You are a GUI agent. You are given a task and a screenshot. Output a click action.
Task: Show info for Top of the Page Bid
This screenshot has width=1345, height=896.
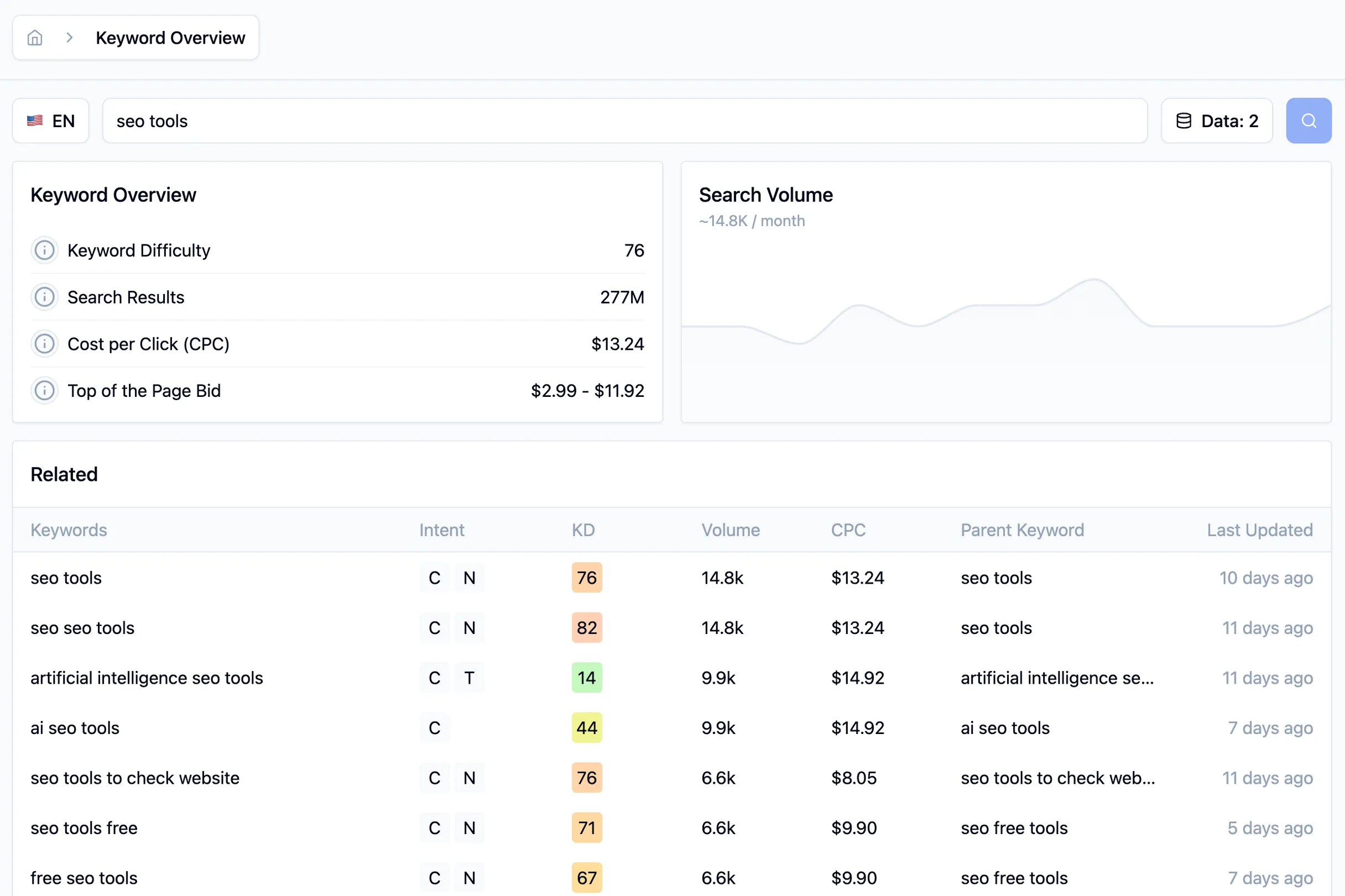[45, 391]
